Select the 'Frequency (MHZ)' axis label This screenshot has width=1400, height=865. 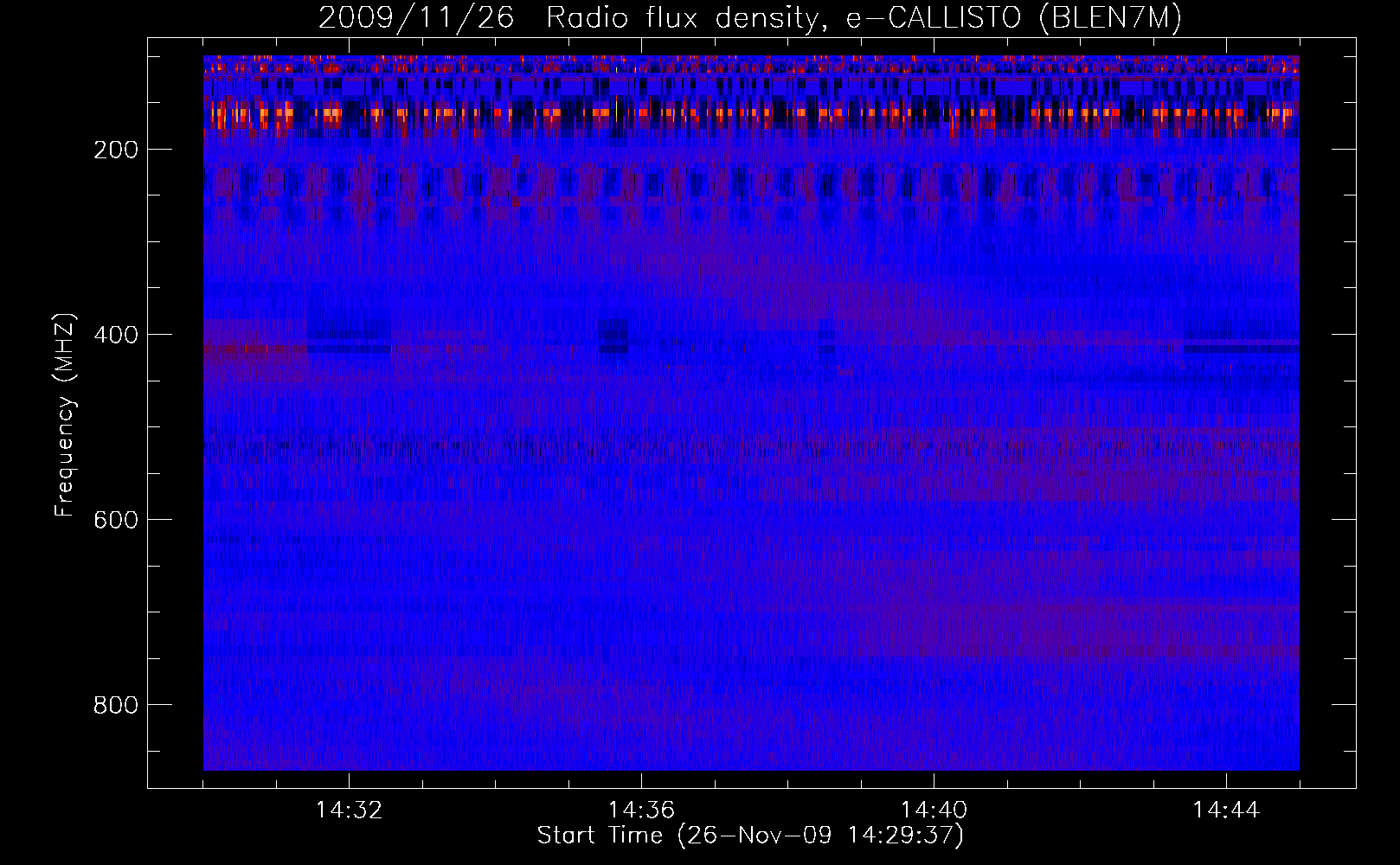tap(65, 415)
